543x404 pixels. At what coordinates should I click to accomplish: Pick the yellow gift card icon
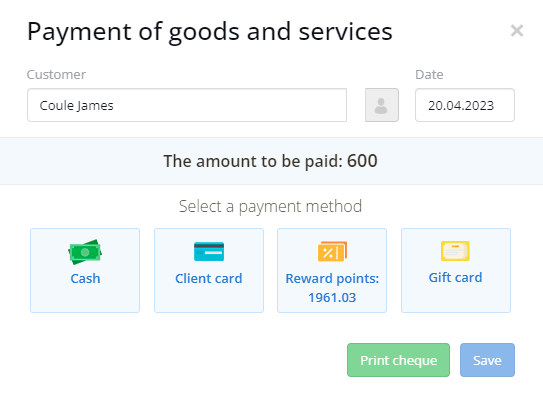click(x=455, y=251)
